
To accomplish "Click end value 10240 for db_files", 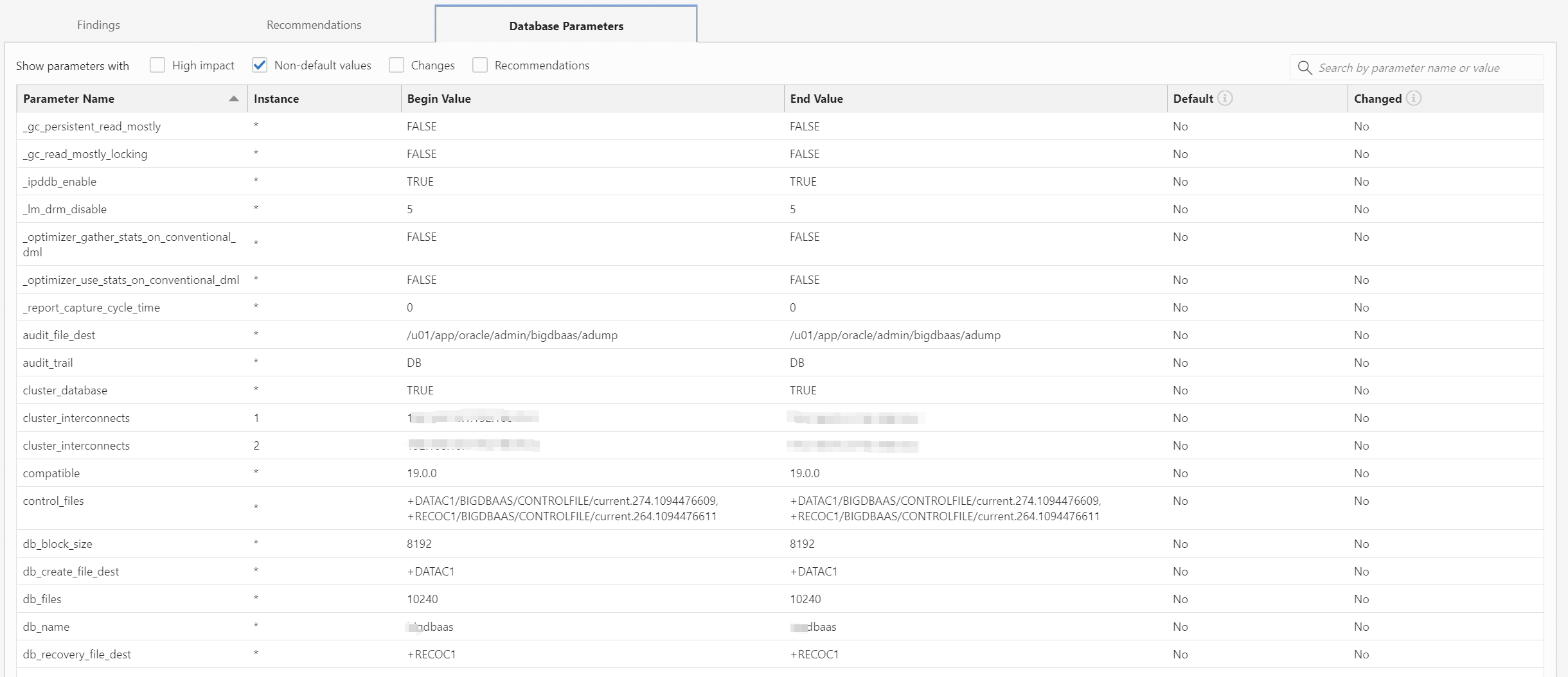I will (x=805, y=599).
